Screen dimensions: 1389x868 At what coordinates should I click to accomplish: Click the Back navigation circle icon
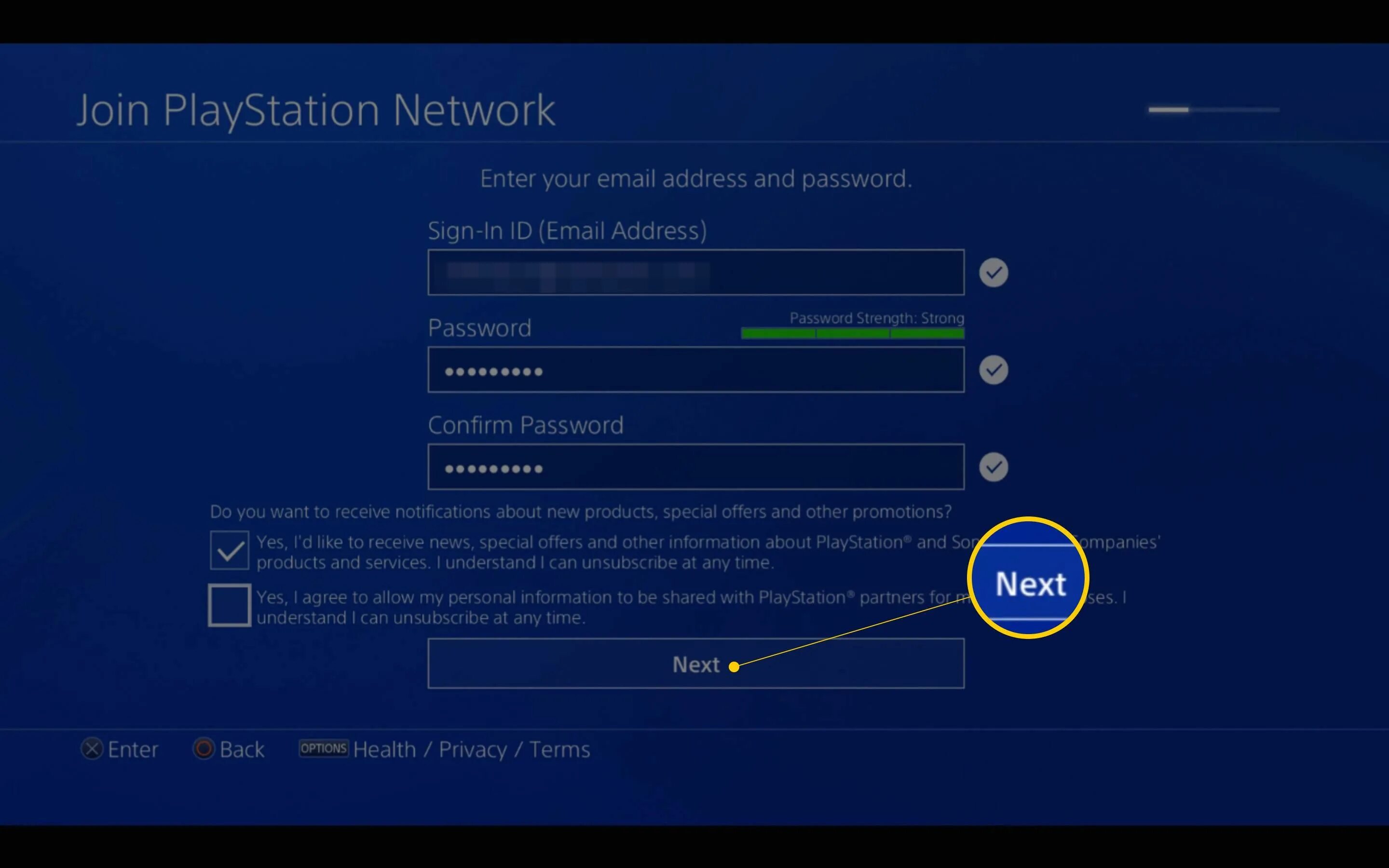point(201,748)
